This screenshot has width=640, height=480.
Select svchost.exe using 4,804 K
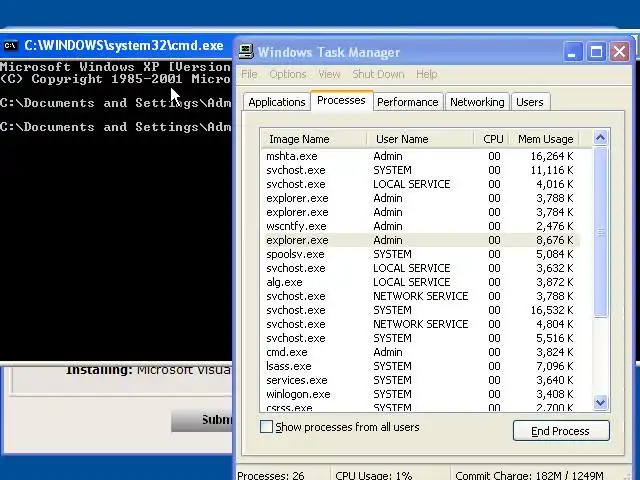pyautogui.click(x=420, y=324)
